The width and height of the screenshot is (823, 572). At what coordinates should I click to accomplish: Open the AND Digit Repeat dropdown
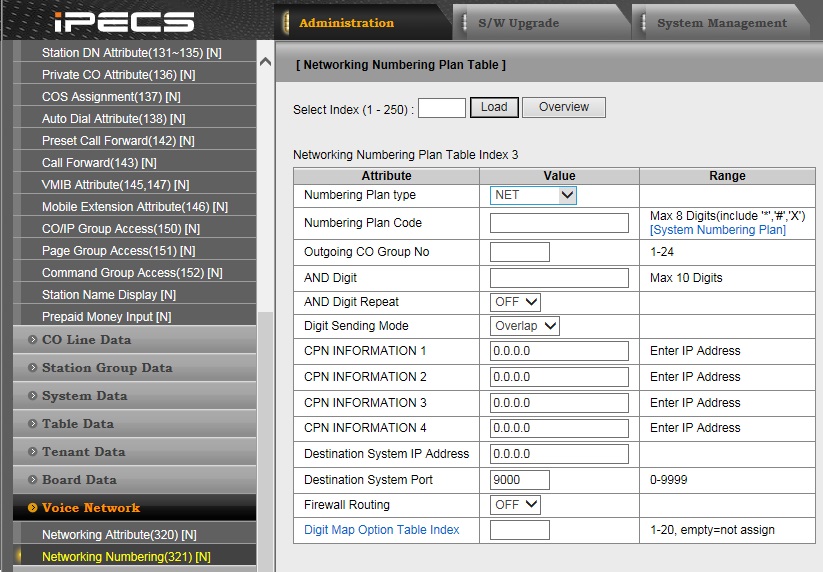point(515,302)
